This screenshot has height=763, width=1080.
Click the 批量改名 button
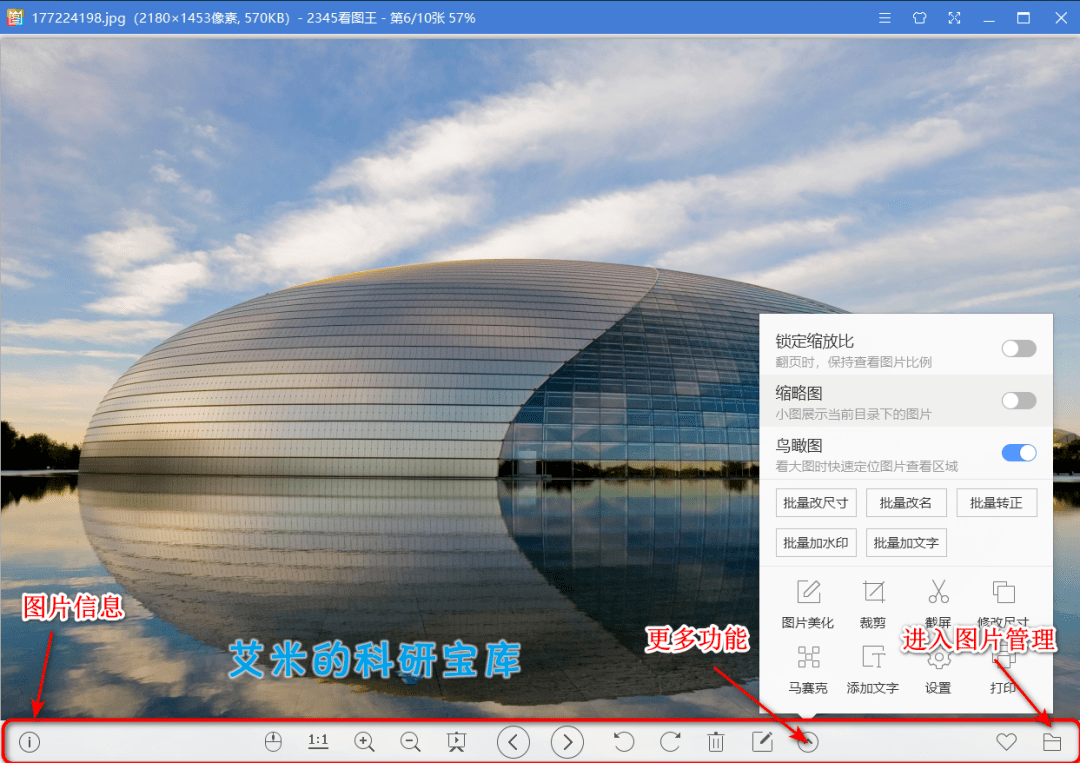pos(906,503)
